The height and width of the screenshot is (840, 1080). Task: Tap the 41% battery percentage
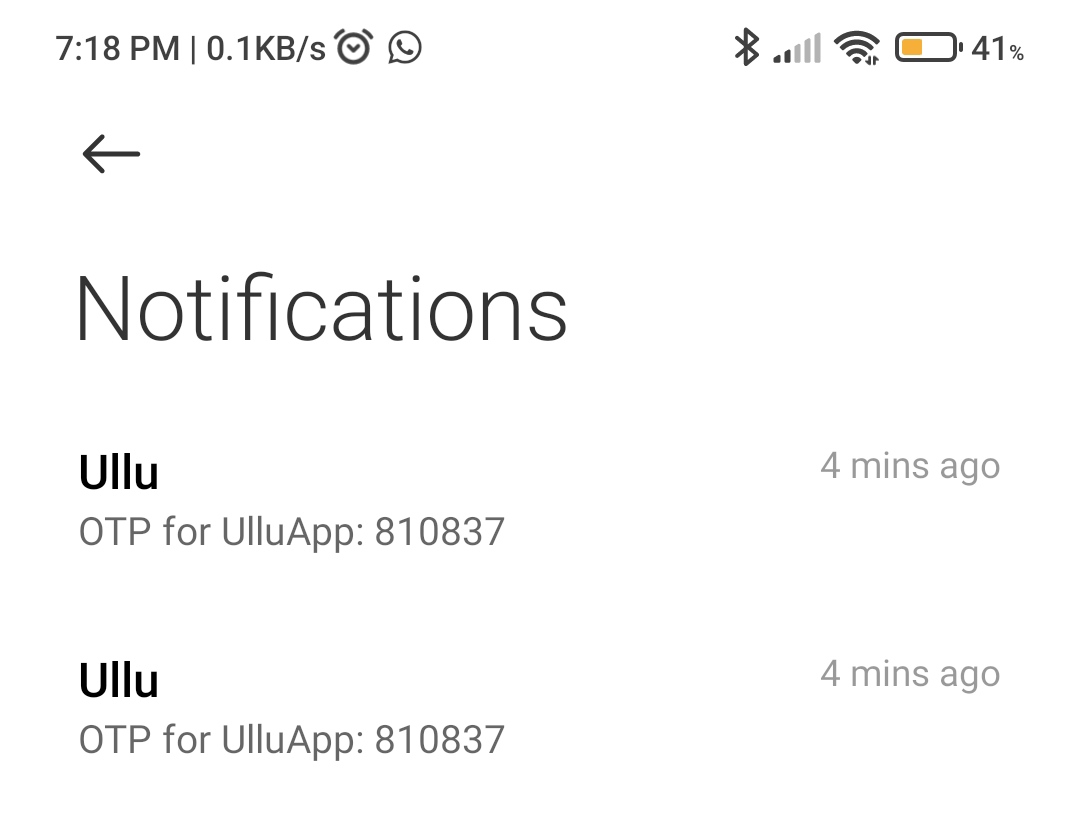pyautogui.click(x=997, y=48)
